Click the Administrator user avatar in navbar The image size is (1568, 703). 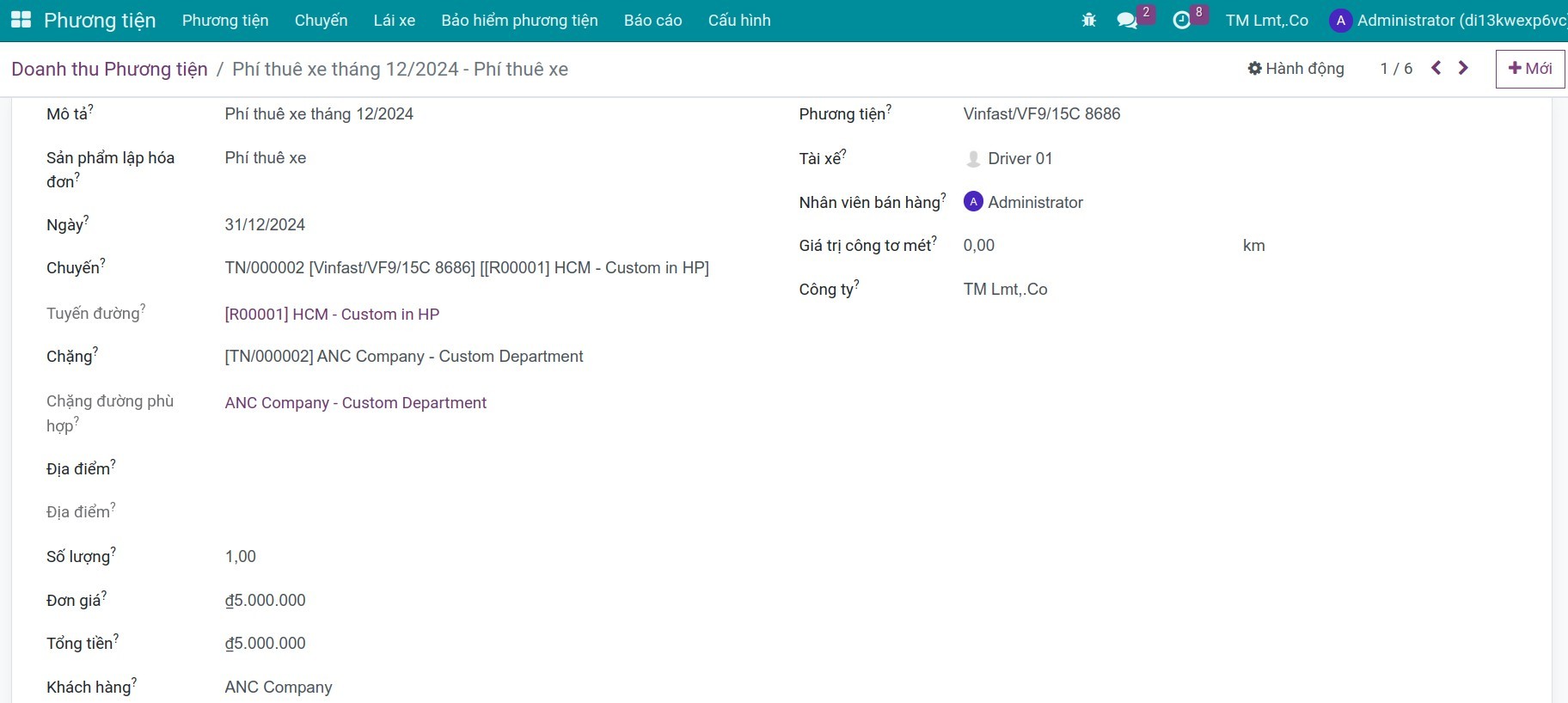1340,21
